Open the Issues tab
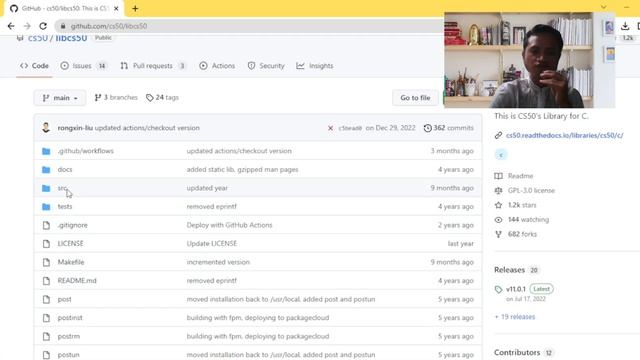Viewport: 640px width, 360px height. click(83, 66)
